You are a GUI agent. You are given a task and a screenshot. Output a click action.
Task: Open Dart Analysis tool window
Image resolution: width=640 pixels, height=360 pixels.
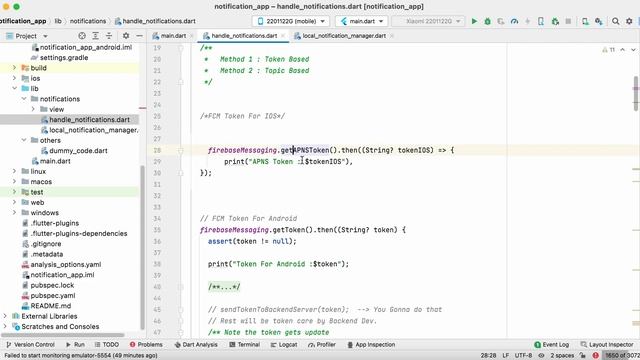point(196,344)
